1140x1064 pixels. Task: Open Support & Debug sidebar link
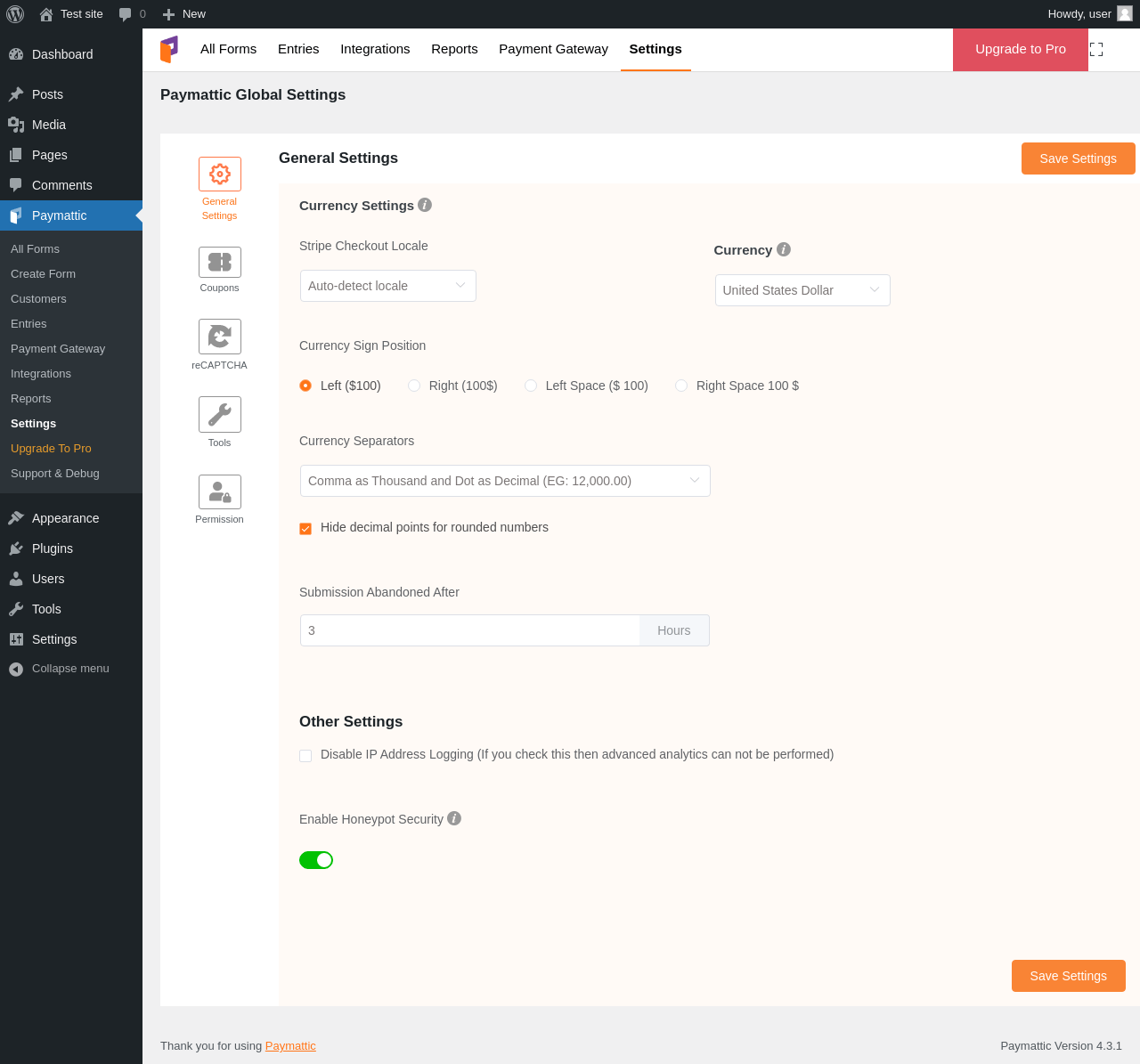tap(71, 474)
